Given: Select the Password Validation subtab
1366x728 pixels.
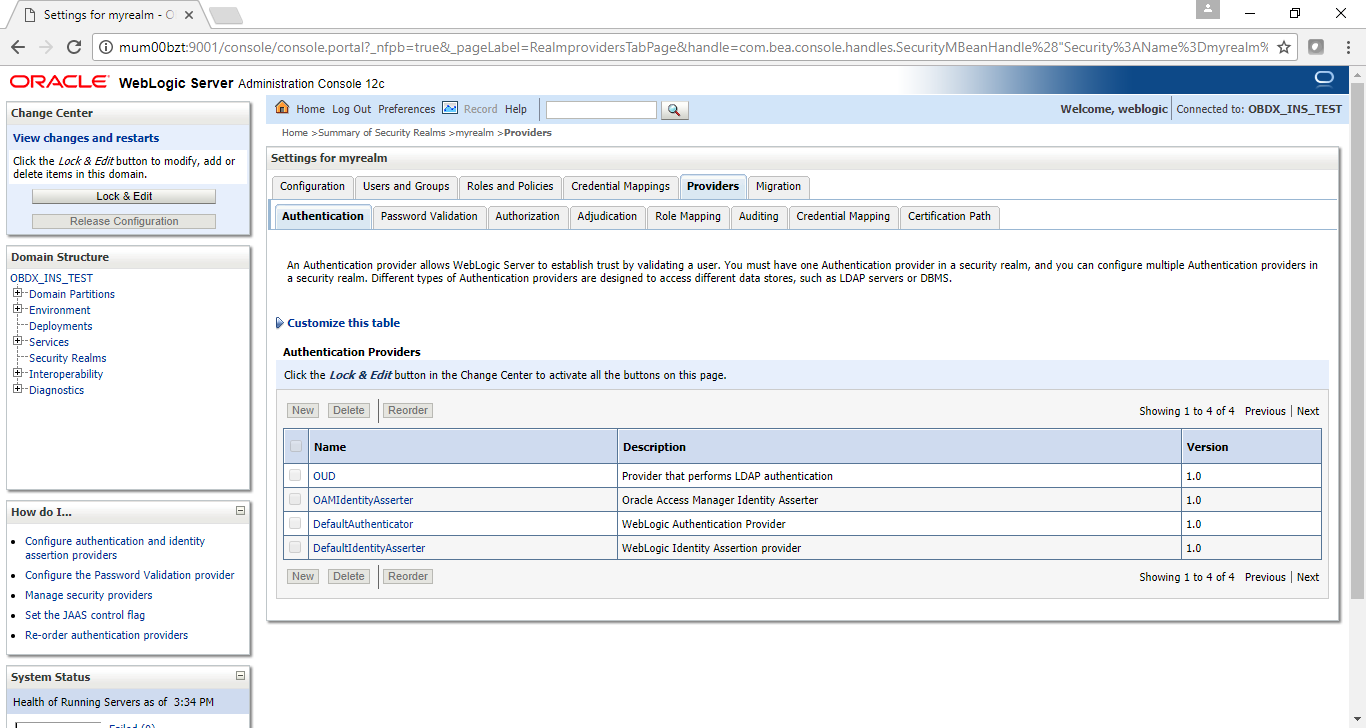Looking at the screenshot, I should tap(430, 216).
